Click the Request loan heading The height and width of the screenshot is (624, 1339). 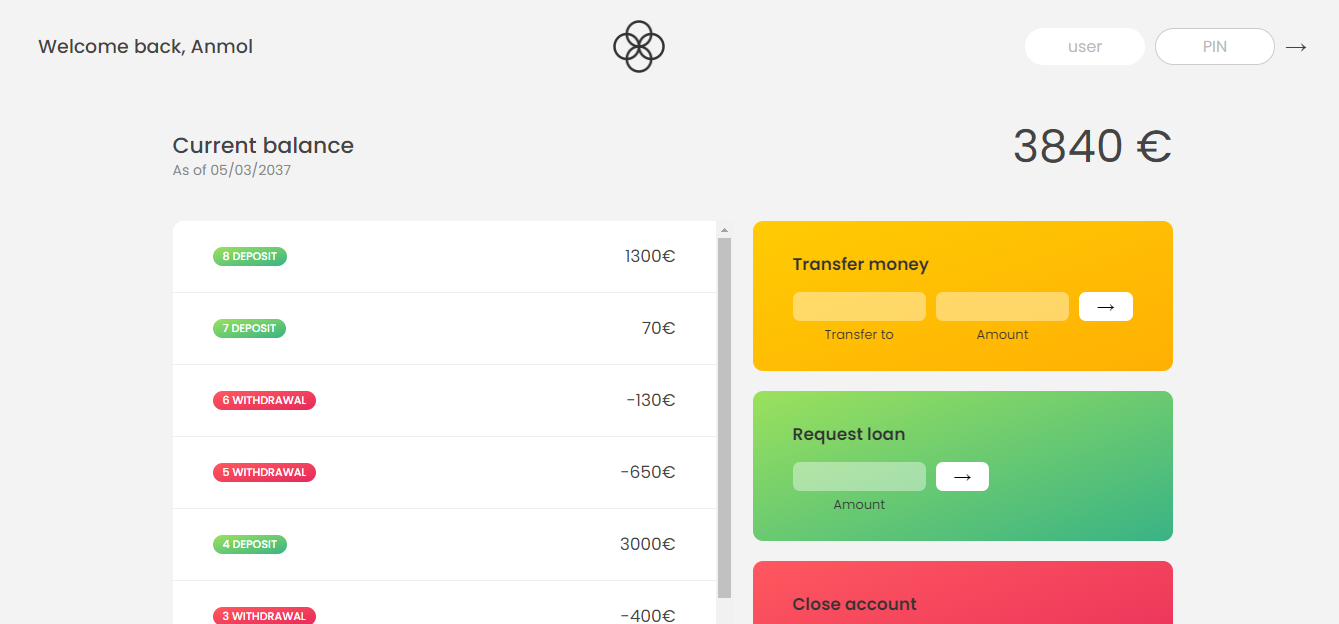(x=848, y=434)
